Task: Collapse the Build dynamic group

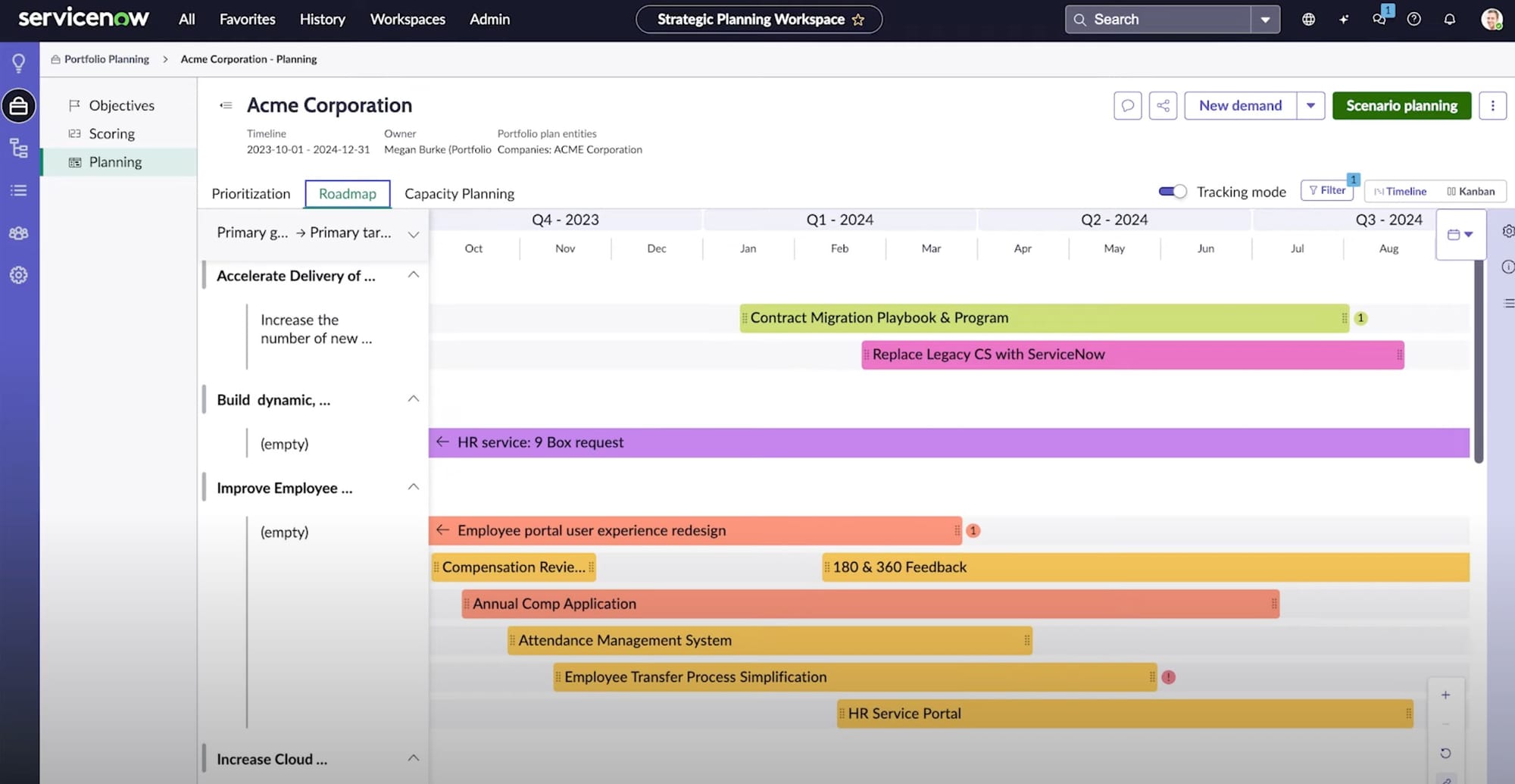Action: [414, 398]
